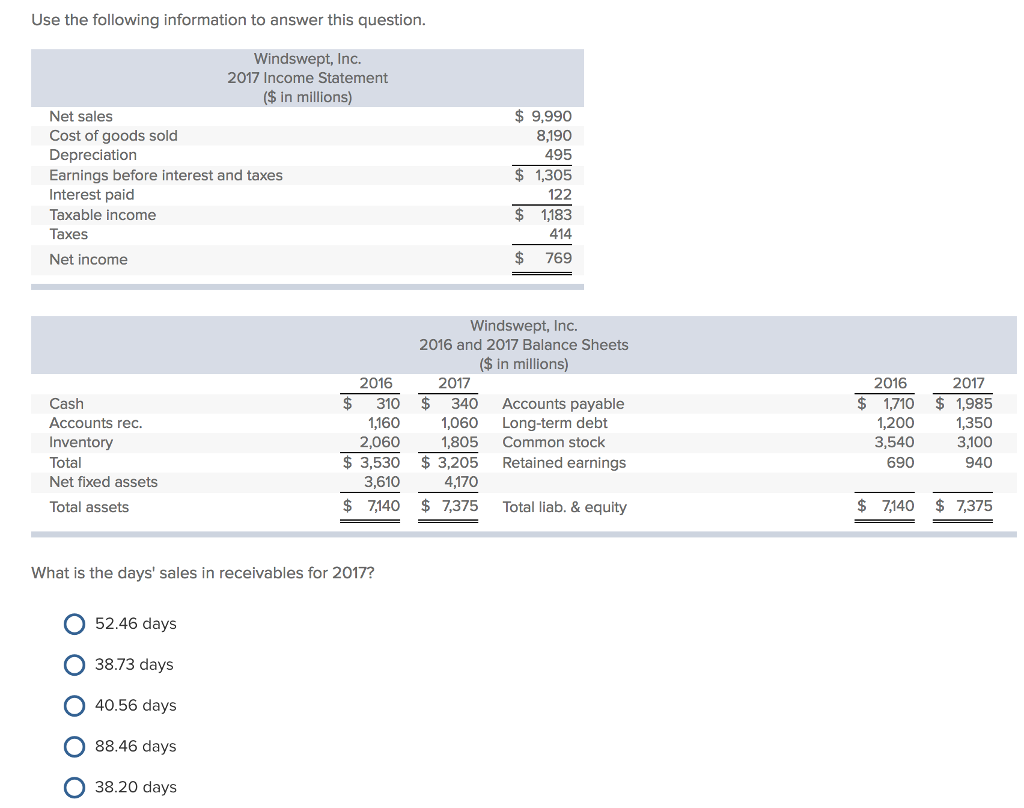Viewport: 1024px width, 808px height.
Task: Click the '2017 Income Statement' heading
Action: (308, 78)
